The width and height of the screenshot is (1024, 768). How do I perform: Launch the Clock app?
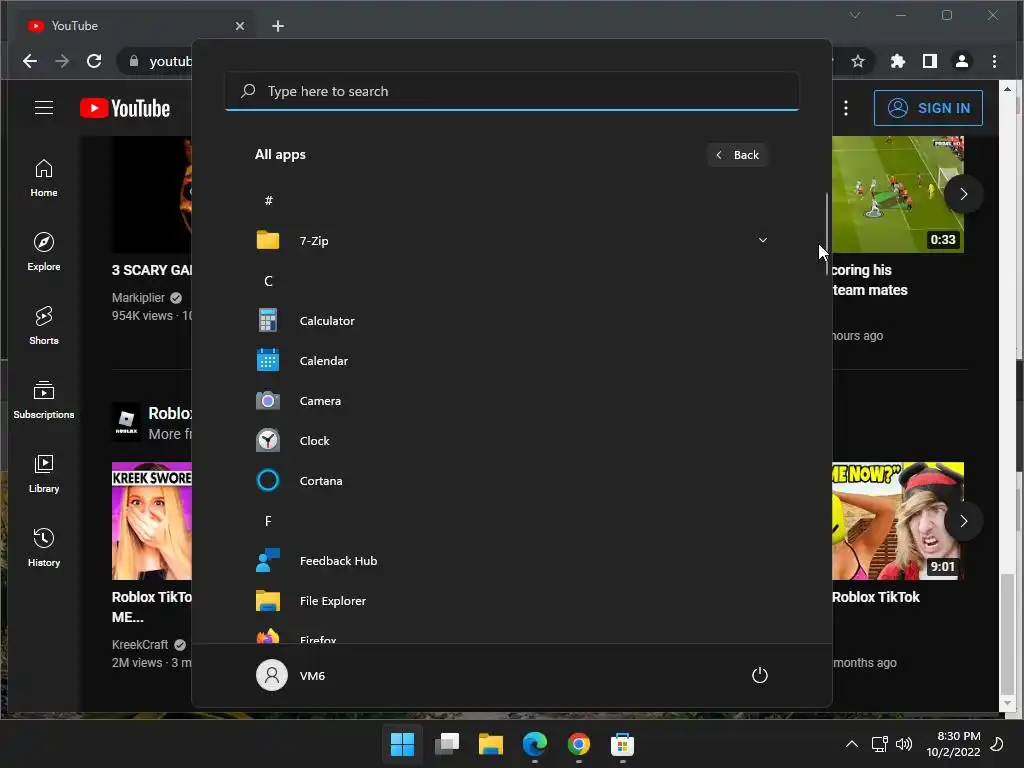point(511,441)
